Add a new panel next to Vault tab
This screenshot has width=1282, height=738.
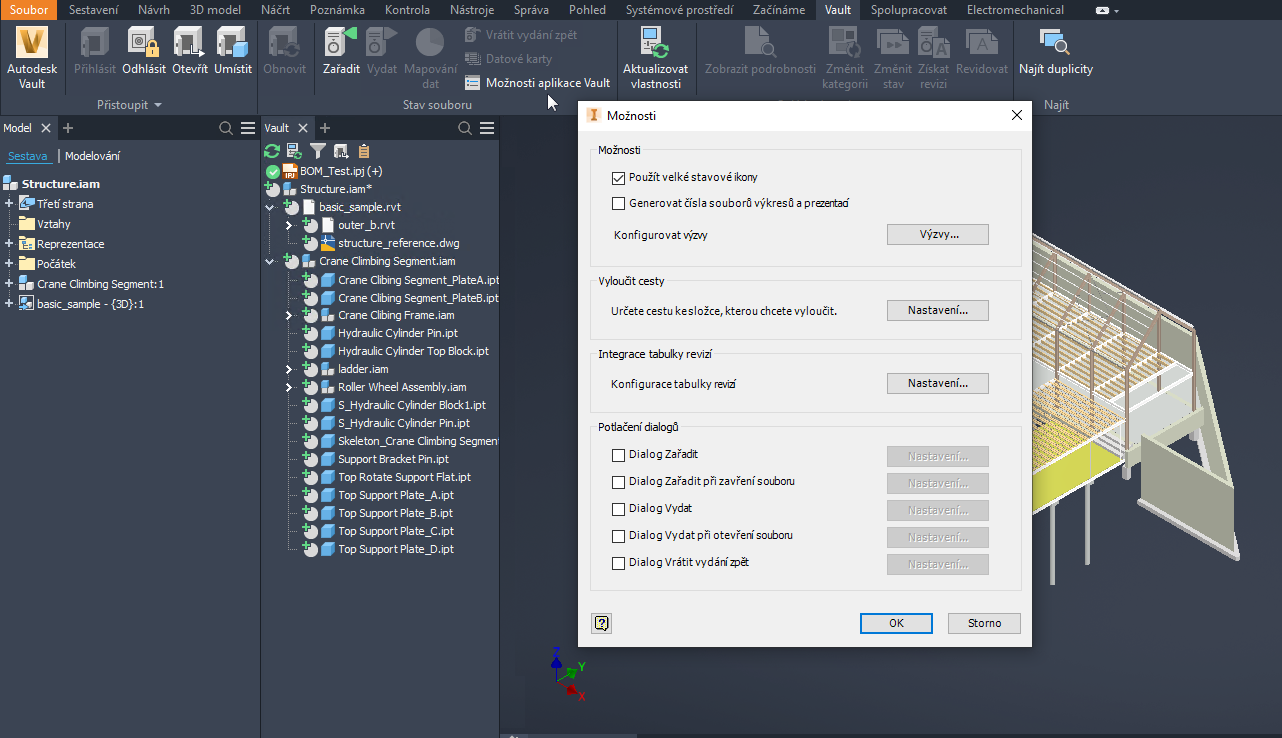coord(325,128)
